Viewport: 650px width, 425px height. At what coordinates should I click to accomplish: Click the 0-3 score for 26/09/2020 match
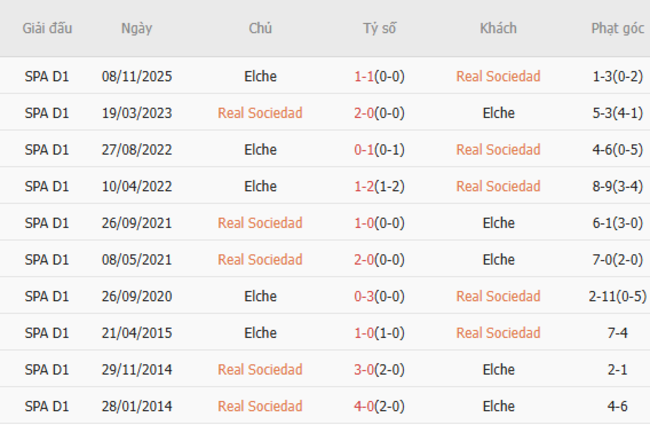coord(364,296)
